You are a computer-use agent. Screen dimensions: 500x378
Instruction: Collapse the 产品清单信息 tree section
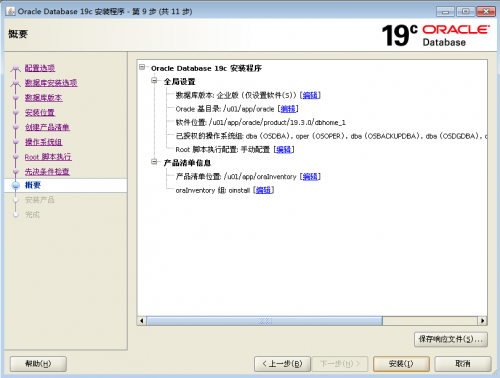click(154, 162)
